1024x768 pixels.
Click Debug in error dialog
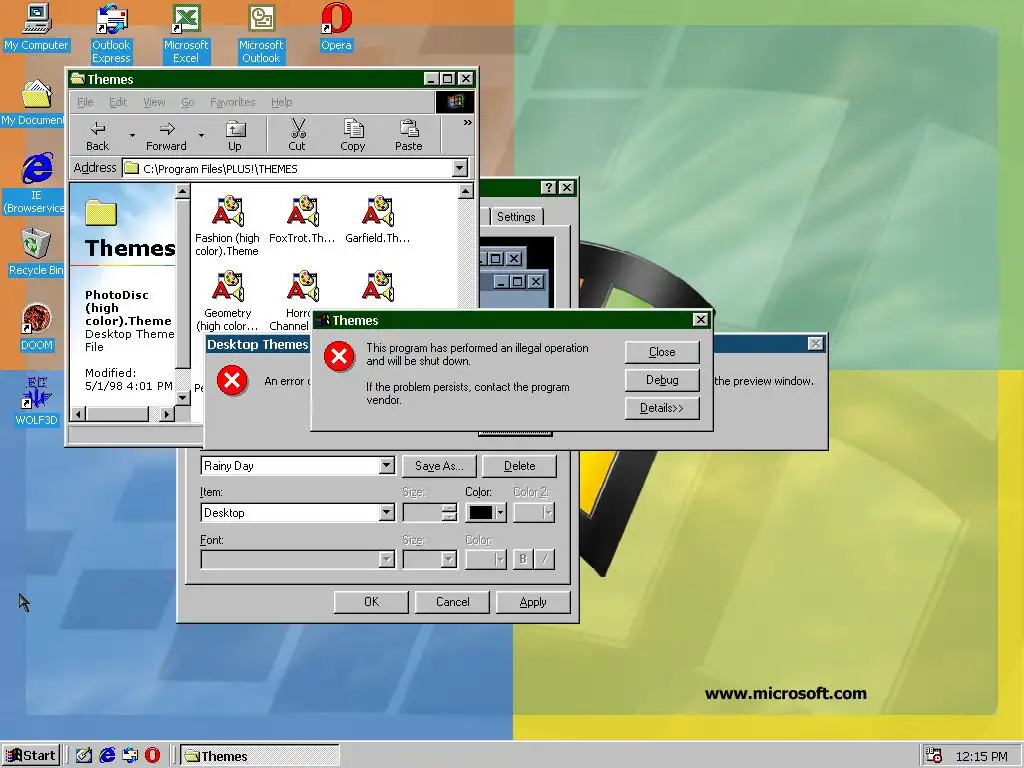click(662, 380)
